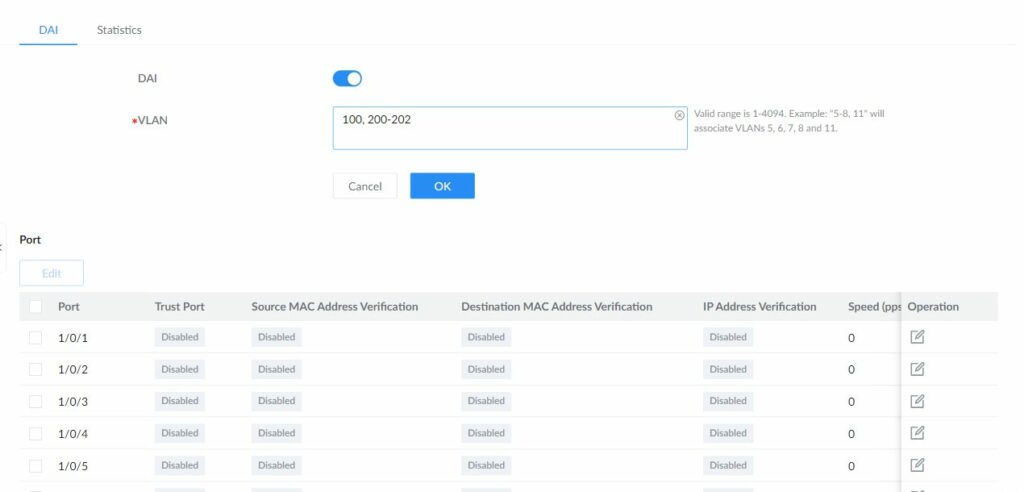Click Source MAC Disabled tag for 1/0/2
Viewport: 1024px width, 492px height.
[x=276, y=369]
